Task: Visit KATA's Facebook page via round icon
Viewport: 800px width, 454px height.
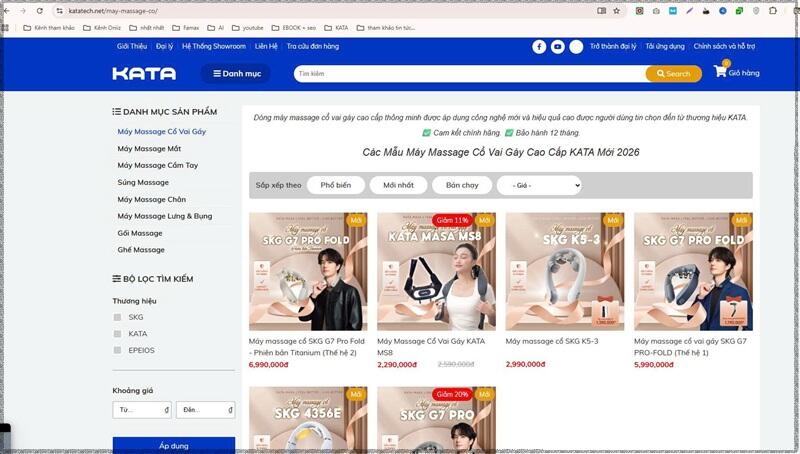Action: click(x=539, y=46)
